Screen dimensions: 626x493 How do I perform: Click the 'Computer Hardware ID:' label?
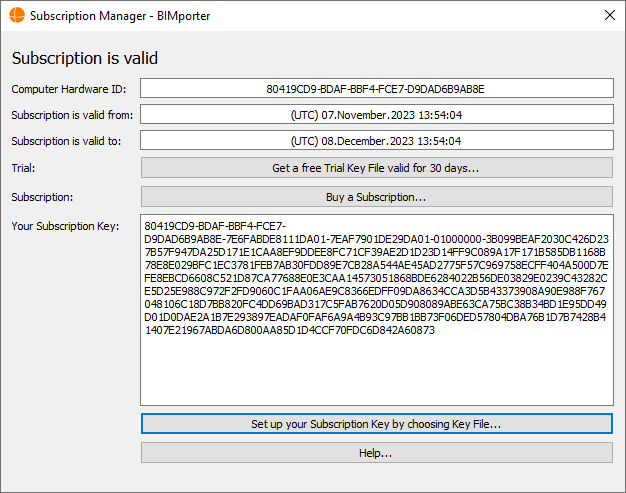point(69,89)
